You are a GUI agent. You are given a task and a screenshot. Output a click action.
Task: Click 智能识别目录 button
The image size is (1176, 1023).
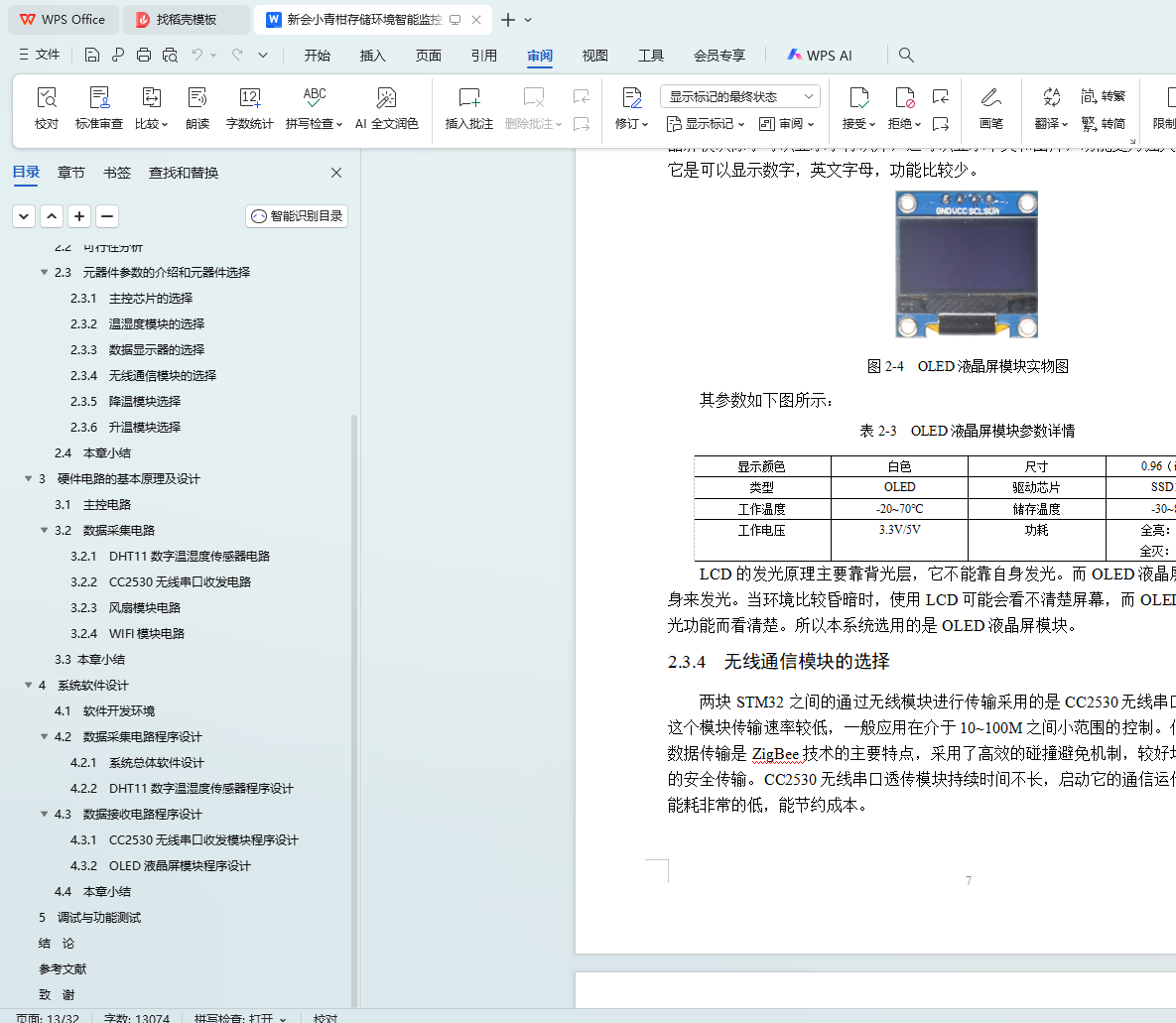tap(297, 216)
